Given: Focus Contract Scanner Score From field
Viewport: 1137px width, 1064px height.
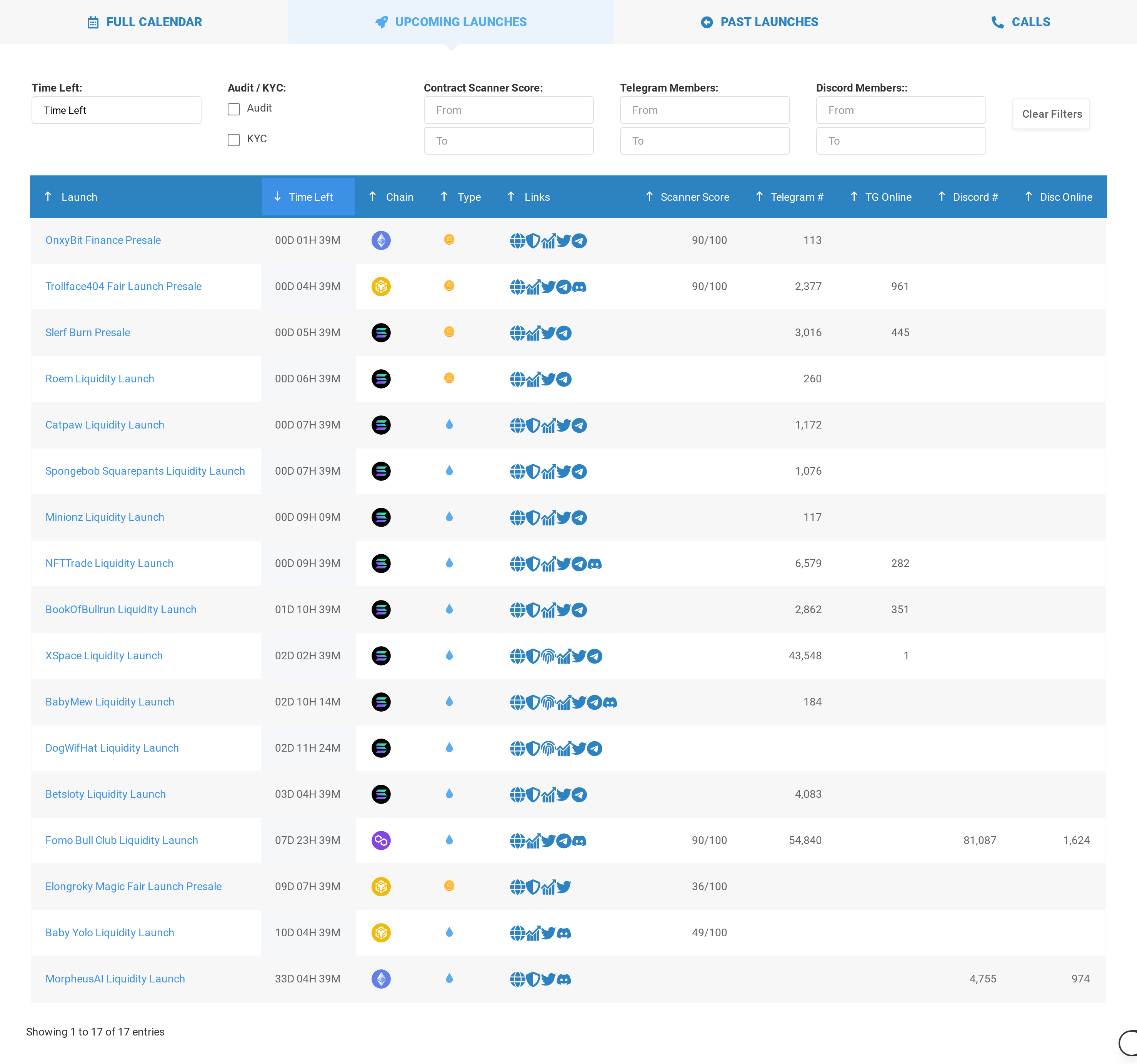Looking at the screenshot, I should tap(508, 110).
